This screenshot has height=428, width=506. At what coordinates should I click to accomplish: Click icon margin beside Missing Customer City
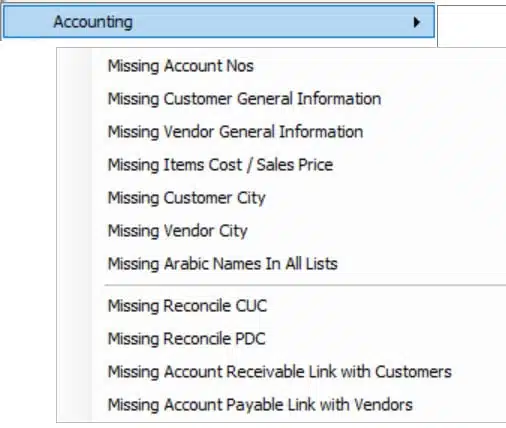click(74, 198)
